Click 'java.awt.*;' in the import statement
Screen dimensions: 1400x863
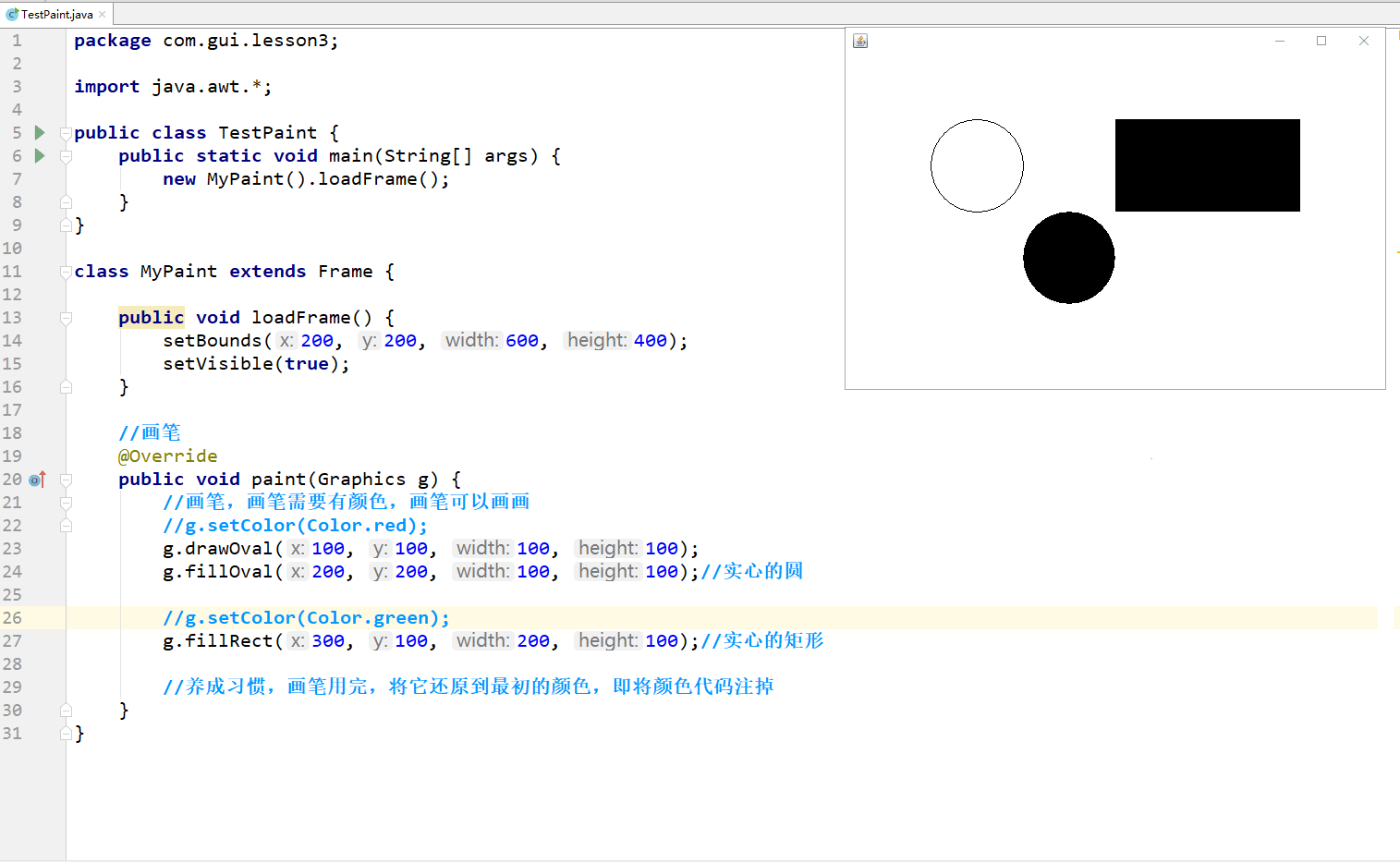tap(212, 87)
